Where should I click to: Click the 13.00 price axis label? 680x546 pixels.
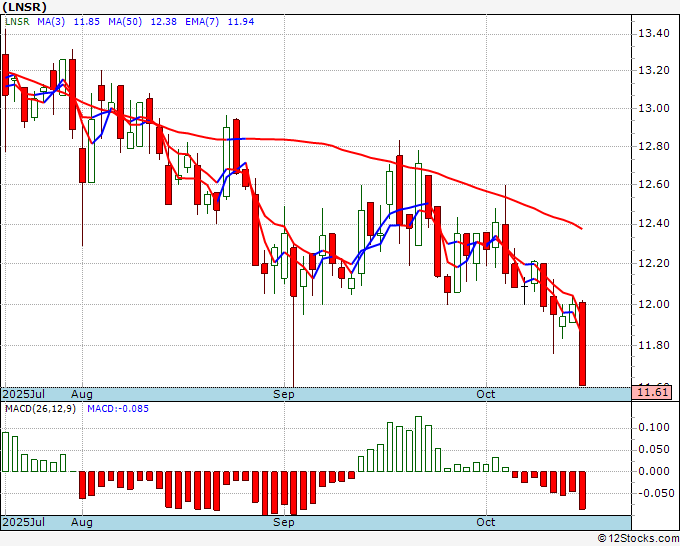pos(654,108)
